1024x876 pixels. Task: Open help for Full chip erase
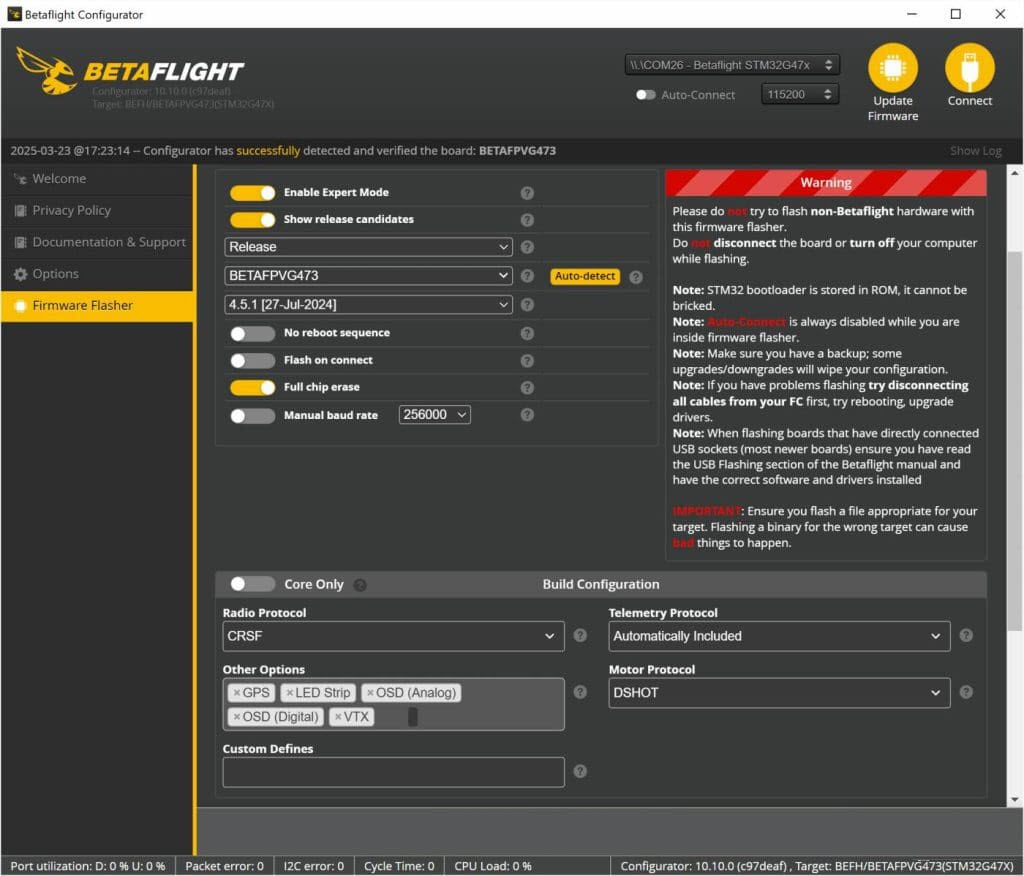click(527, 387)
